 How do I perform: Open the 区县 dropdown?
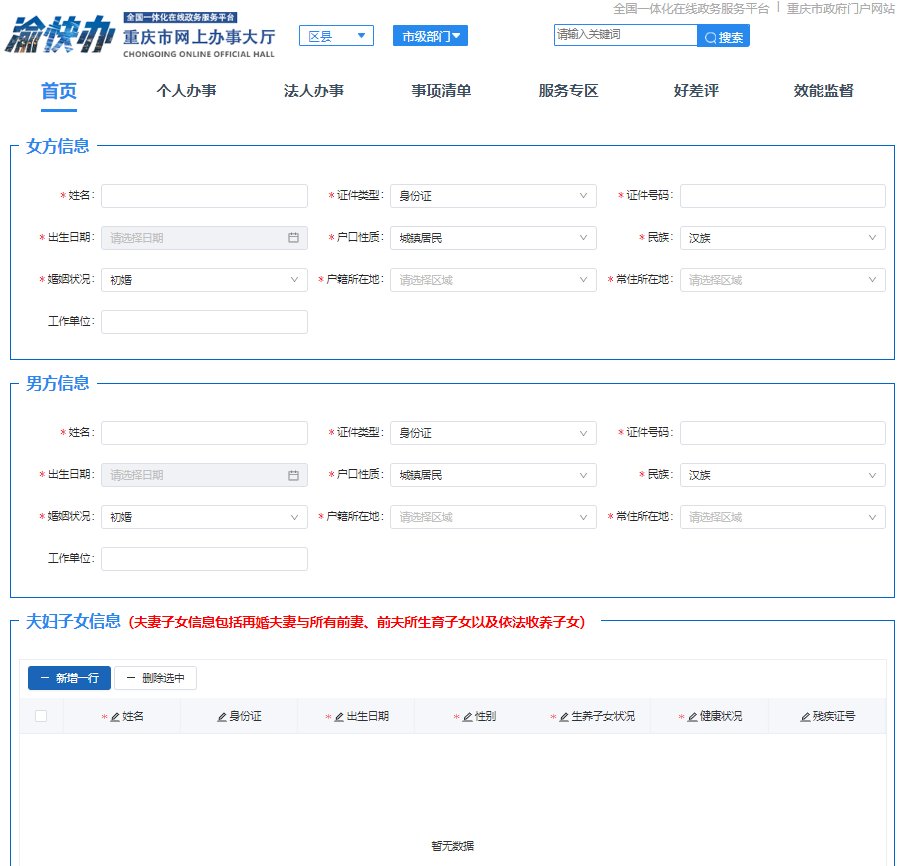pos(335,36)
